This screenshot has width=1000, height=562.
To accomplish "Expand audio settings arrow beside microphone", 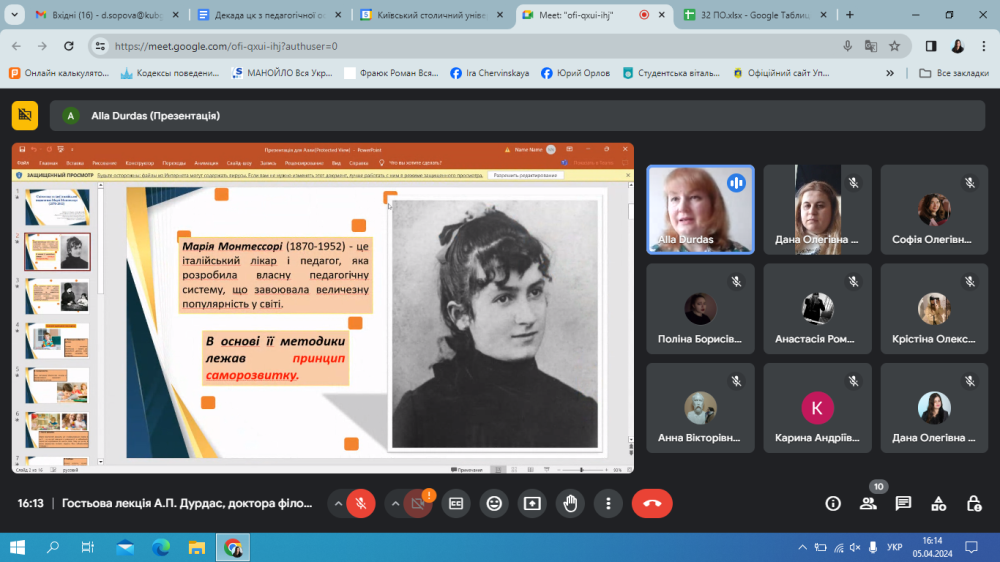I will point(338,503).
